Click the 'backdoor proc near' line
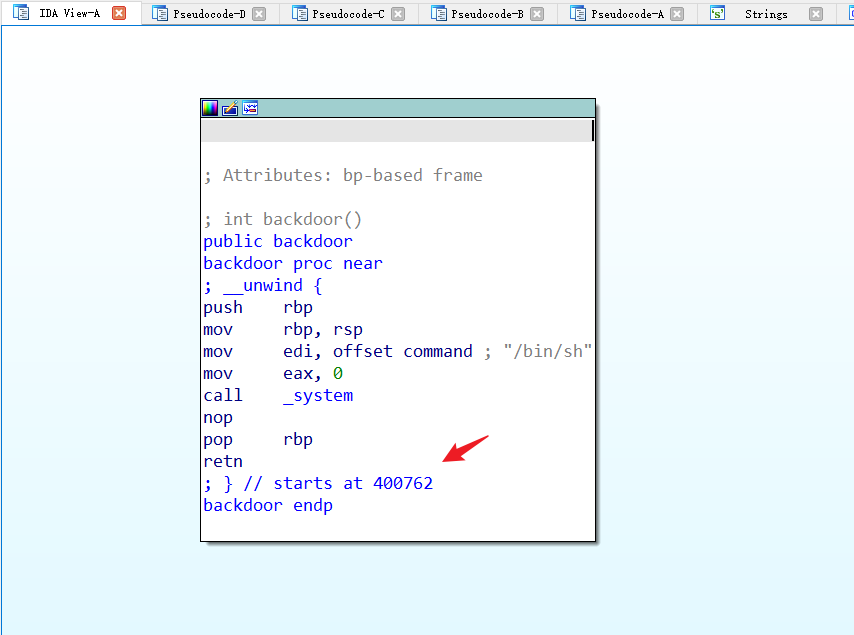This screenshot has height=635, width=854. pyautogui.click(x=292, y=263)
